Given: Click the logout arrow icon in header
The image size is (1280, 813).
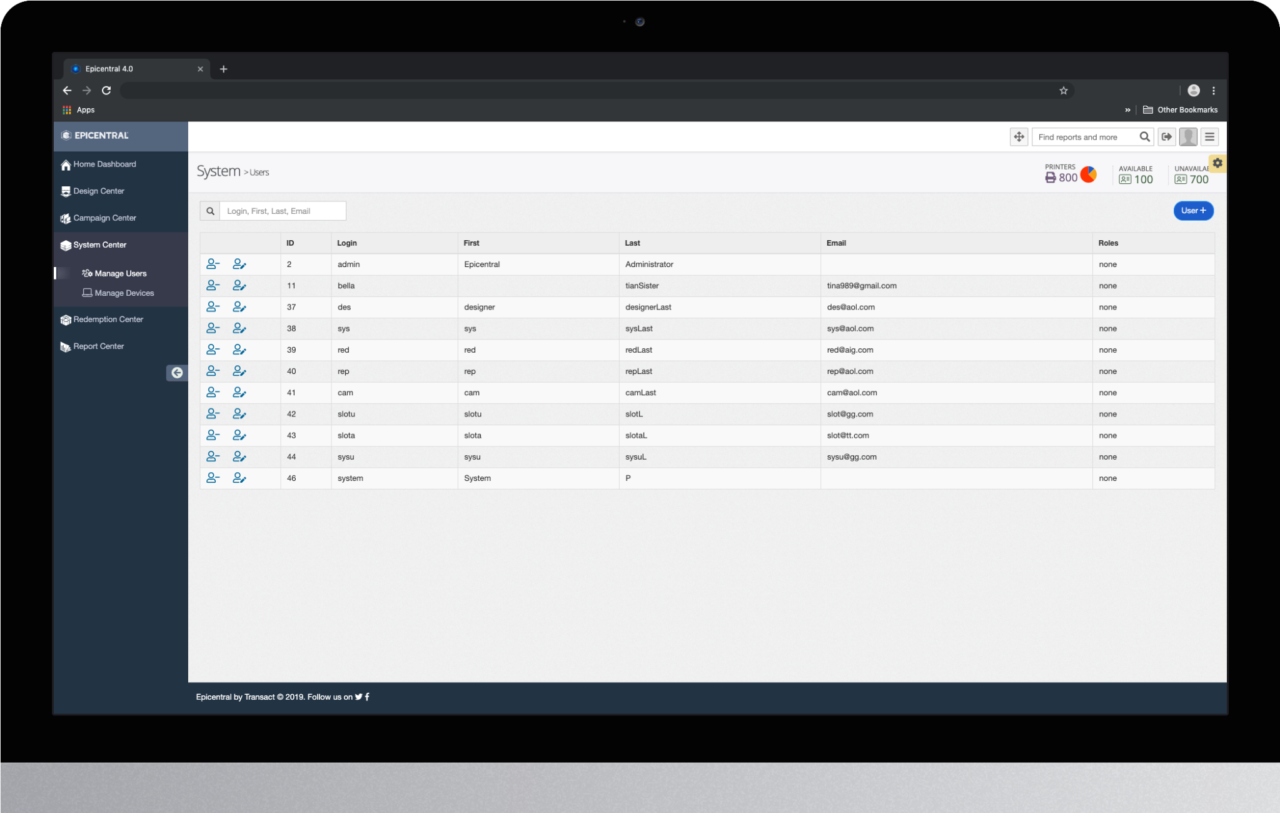Looking at the screenshot, I should 1166,137.
